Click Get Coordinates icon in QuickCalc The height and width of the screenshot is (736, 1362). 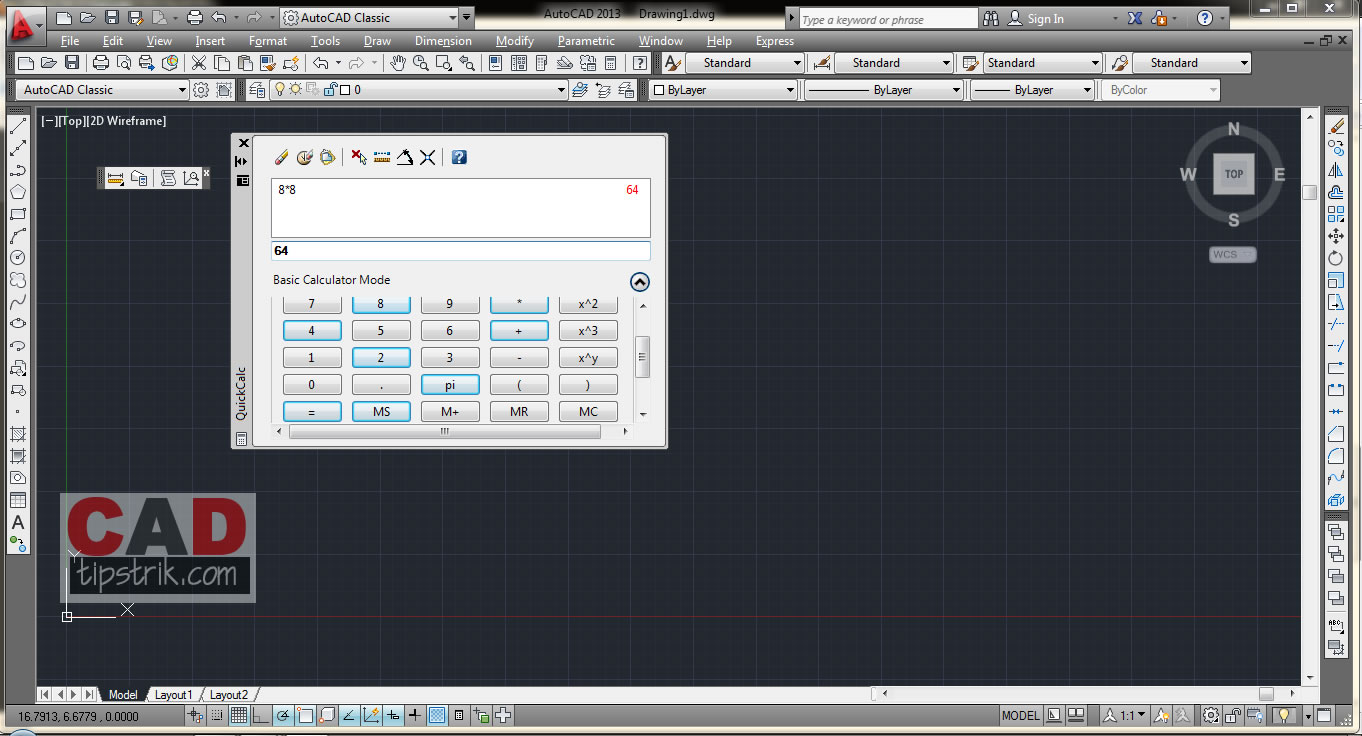[x=359, y=157]
